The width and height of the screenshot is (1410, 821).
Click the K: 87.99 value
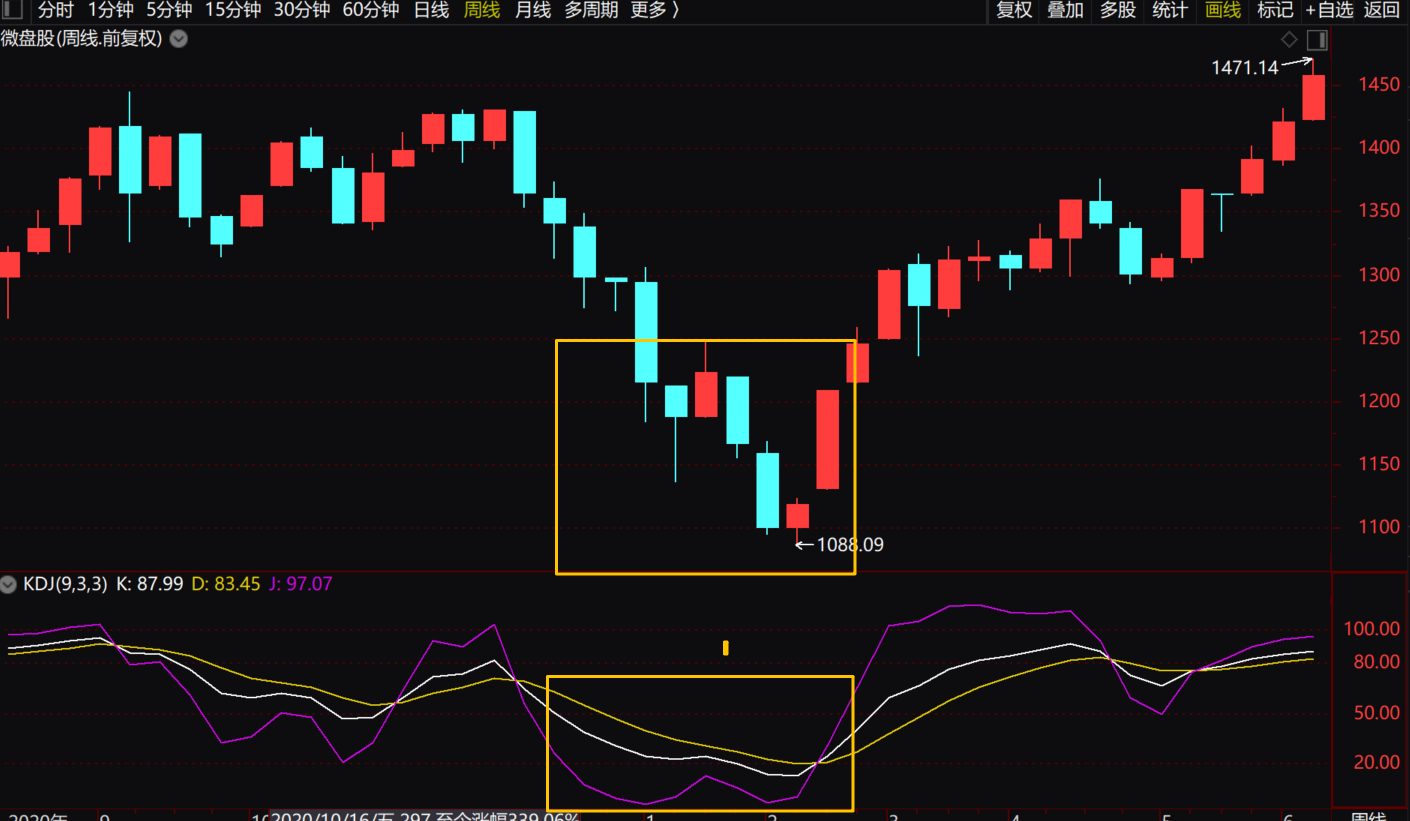[150, 583]
